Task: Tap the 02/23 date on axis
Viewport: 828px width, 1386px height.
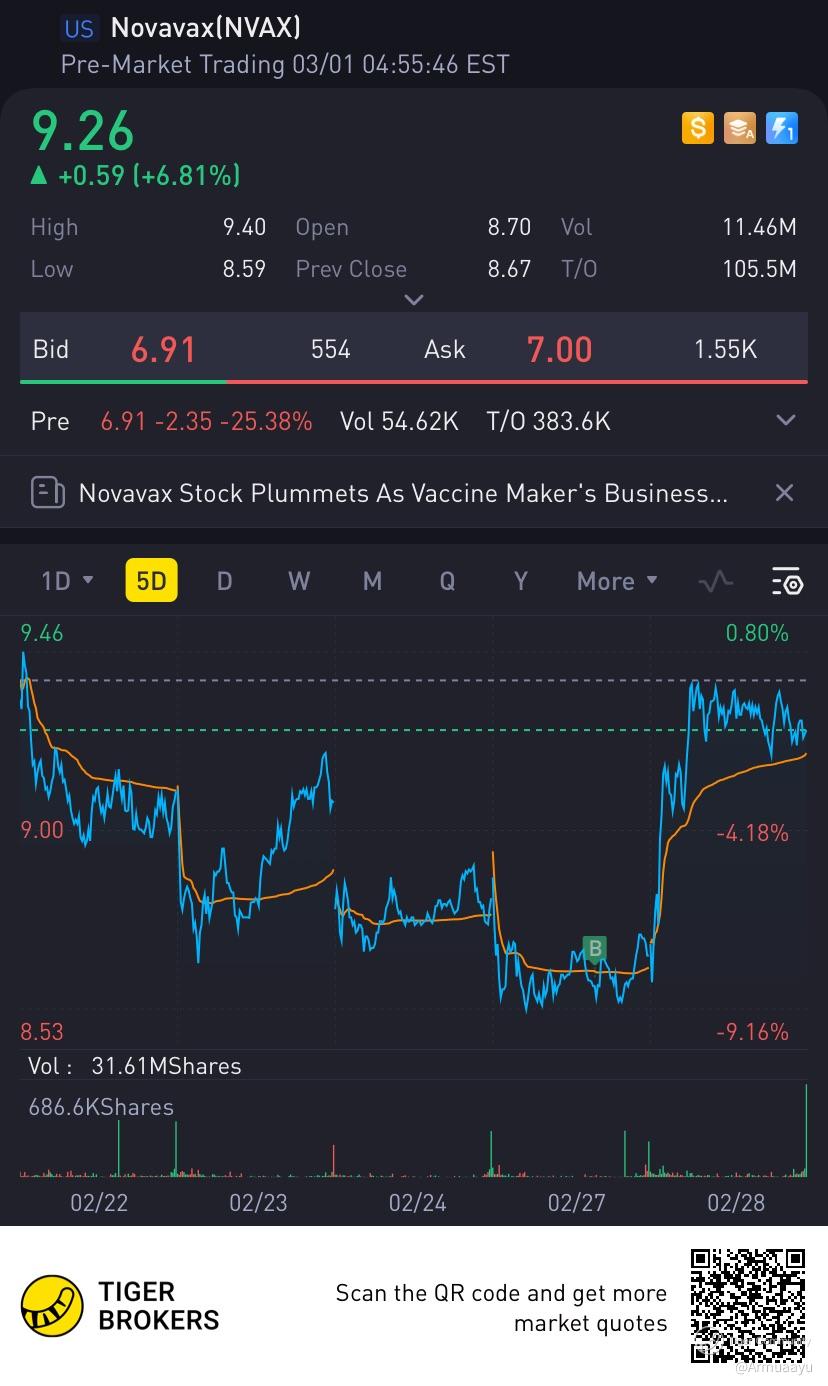Action: tap(258, 1202)
